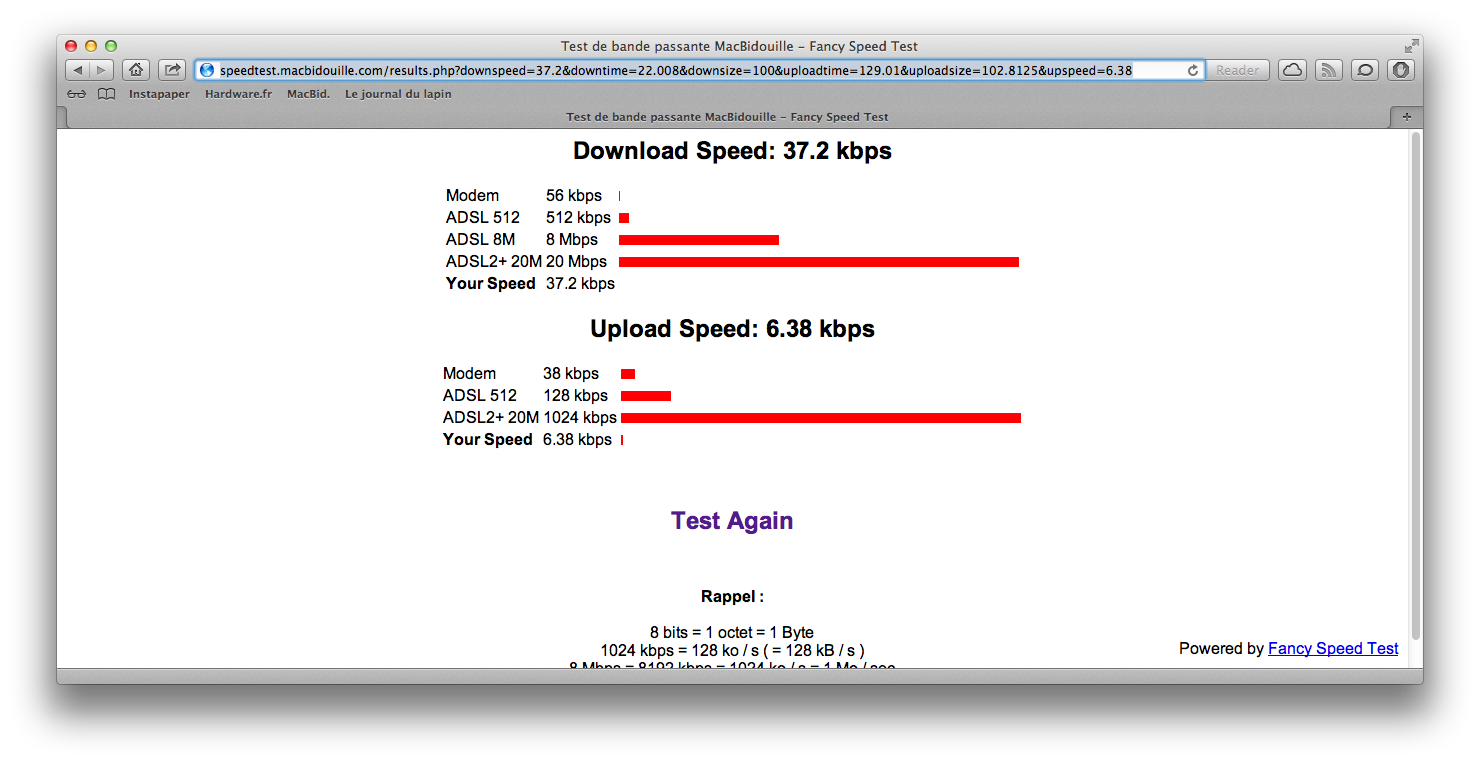This screenshot has height=763, width=1480.
Task: Reload the page with the refresh icon
Action: point(1192,70)
